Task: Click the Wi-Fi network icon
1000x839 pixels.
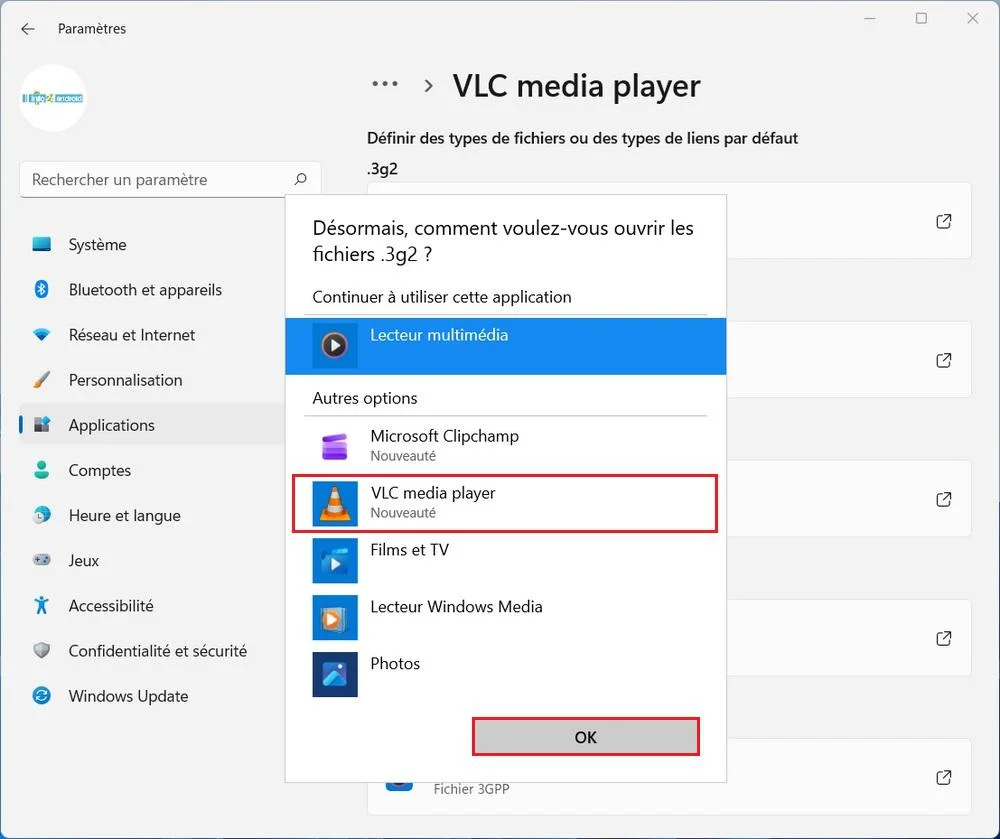Action: coord(41,335)
